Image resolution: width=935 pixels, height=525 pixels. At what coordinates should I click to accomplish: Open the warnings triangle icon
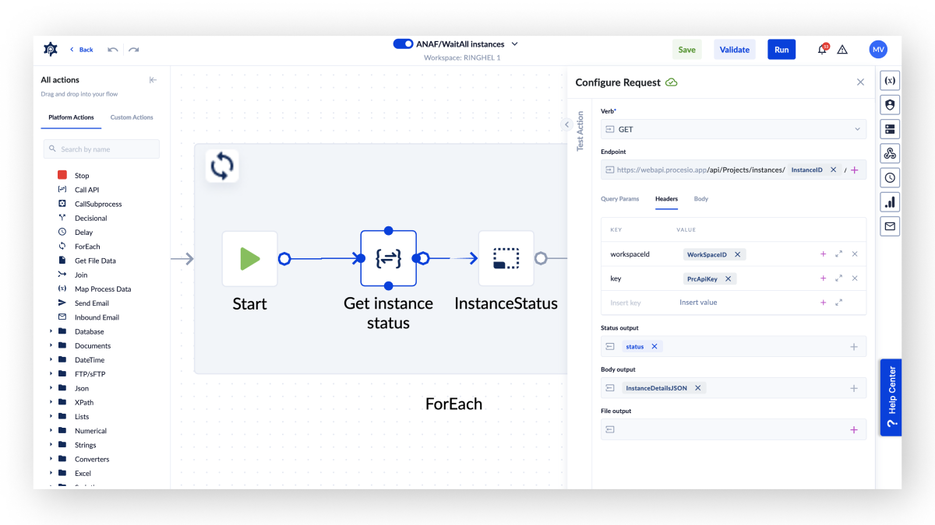[x=842, y=49]
